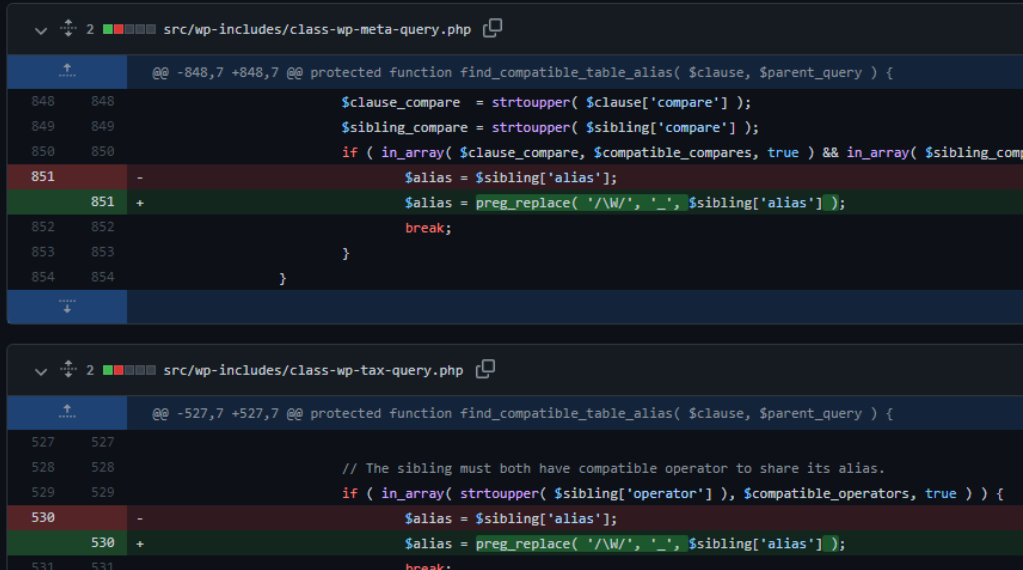Select deleted line number 851
Viewport: 1023px width, 570px height.
tap(42, 177)
